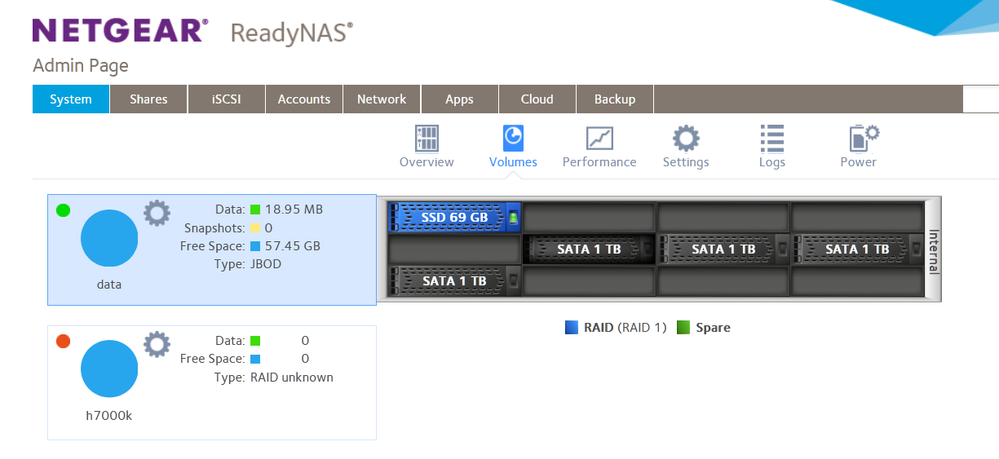The height and width of the screenshot is (459, 999).
Task: Select the SSD 69 GB drive
Action: (455, 217)
